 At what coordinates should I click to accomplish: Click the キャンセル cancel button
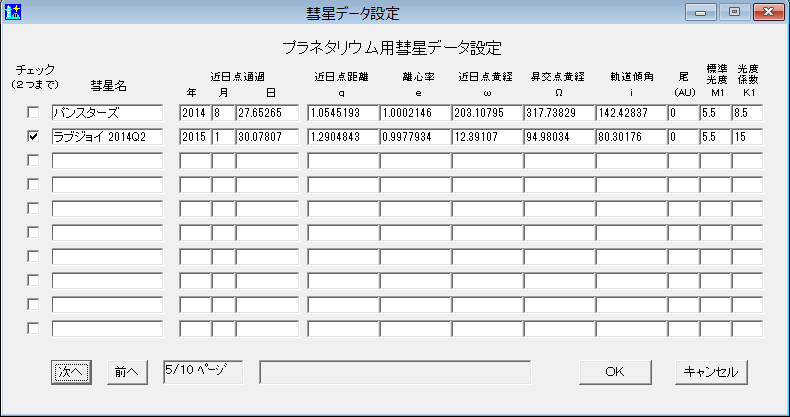pos(709,371)
